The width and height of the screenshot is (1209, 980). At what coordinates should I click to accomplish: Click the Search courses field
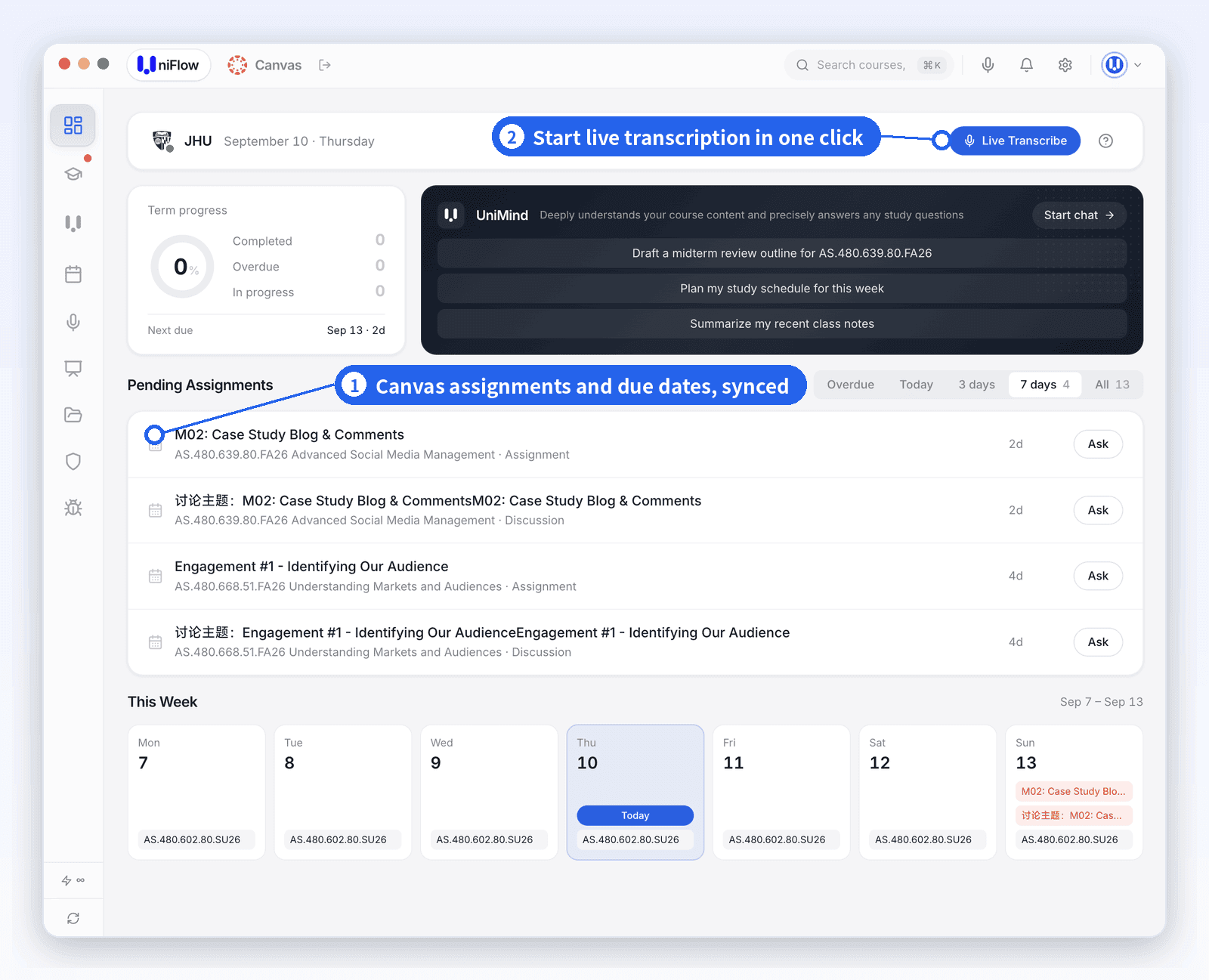pos(869,65)
